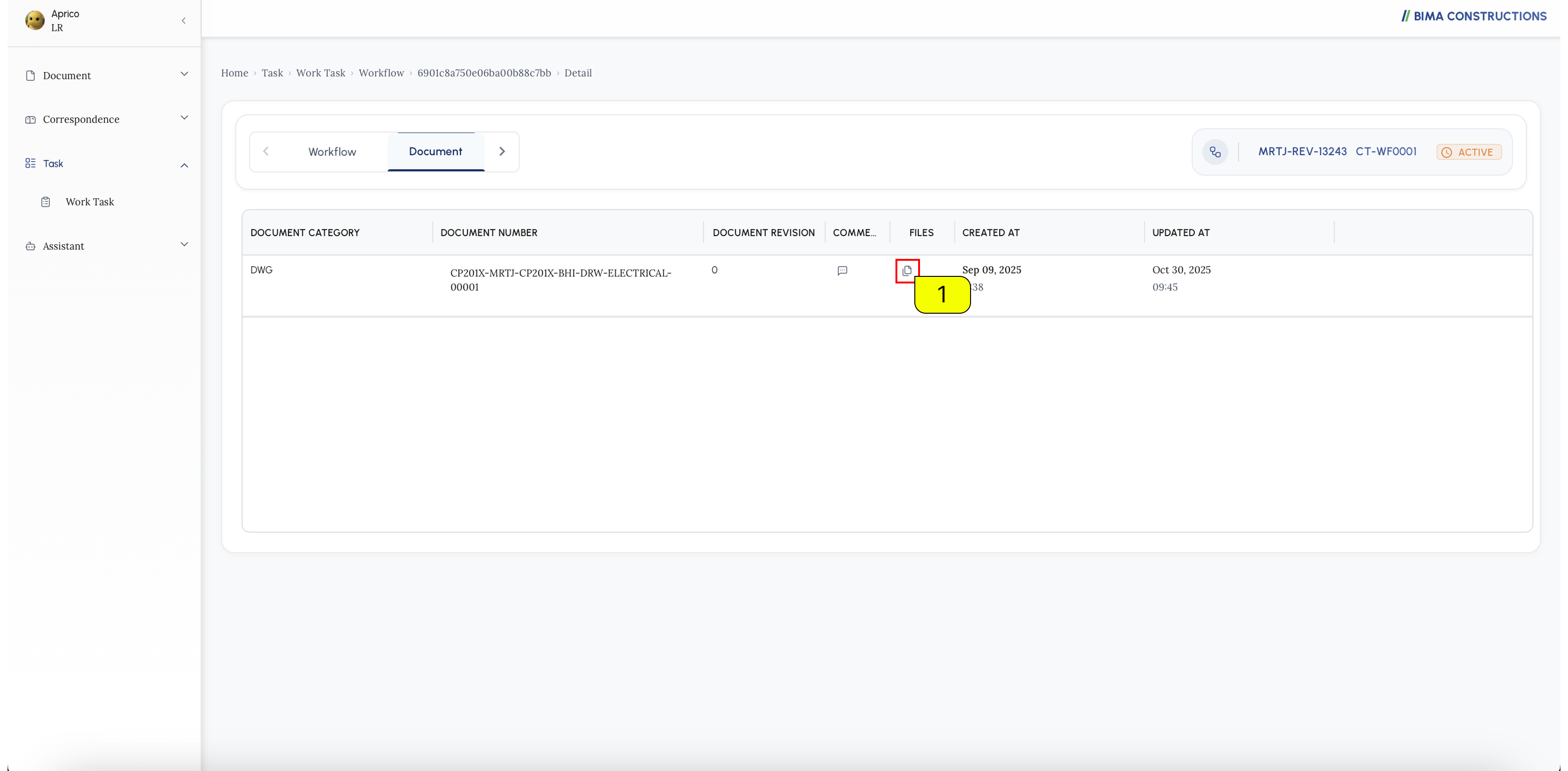Click the Document Revision column header
The width and height of the screenshot is (1568, 771).
coord(763,232)
